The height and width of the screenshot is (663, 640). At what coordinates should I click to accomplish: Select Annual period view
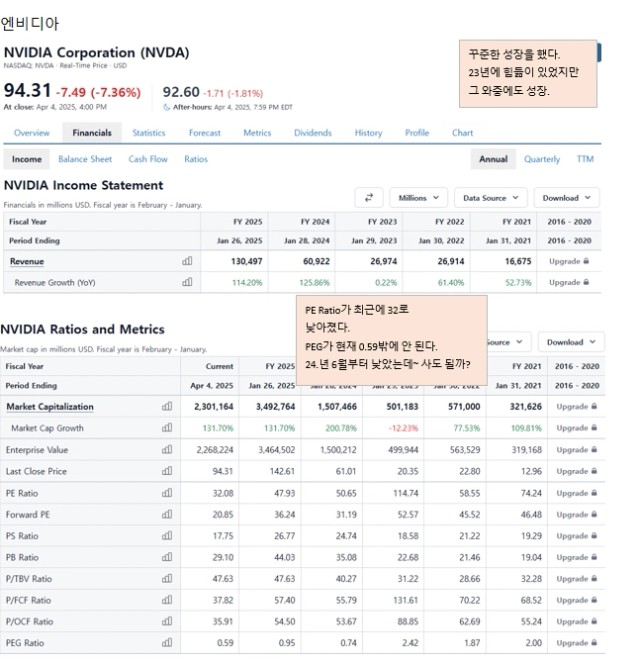click(493, 159)
